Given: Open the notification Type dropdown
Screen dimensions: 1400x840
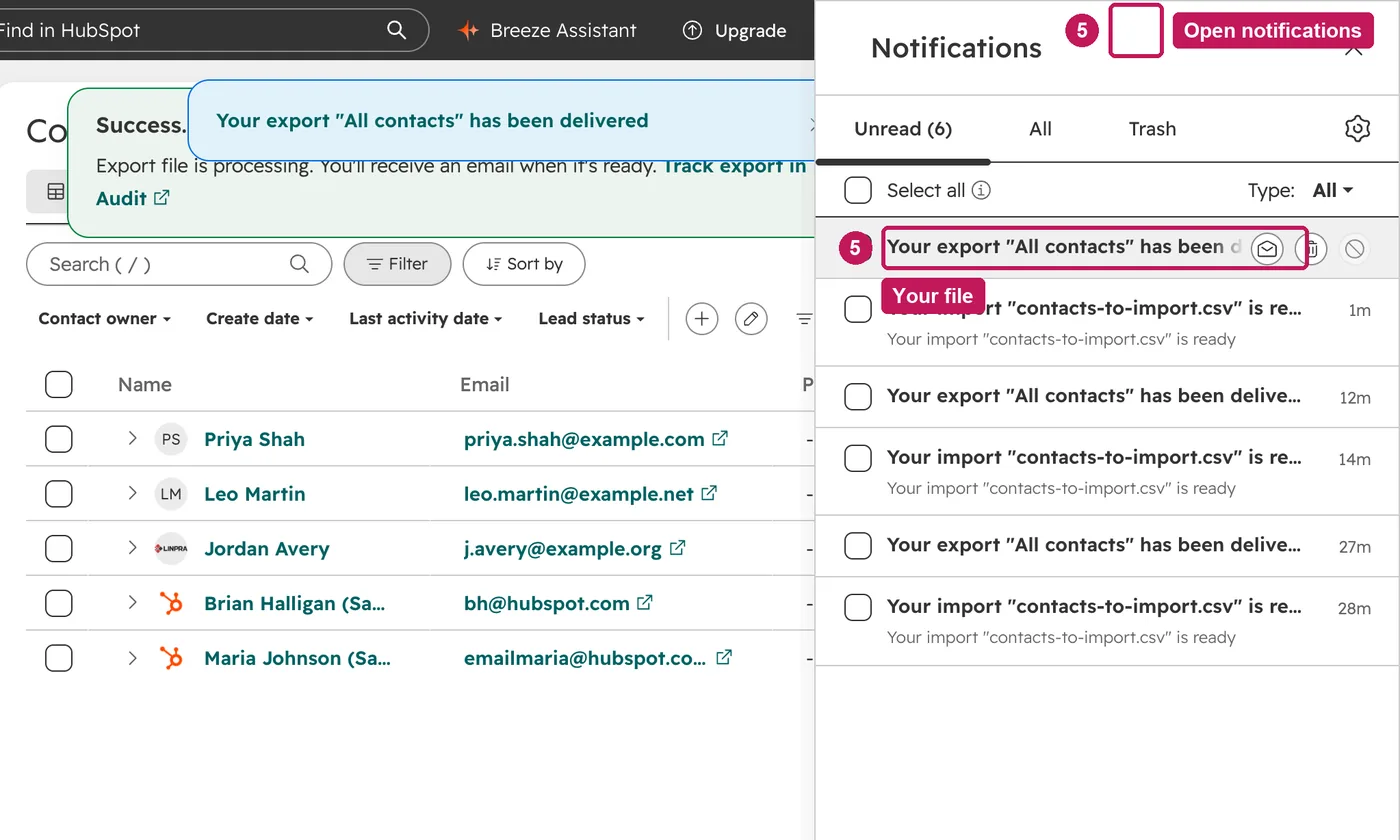Looking at the screenshot, I should (x=1333, y=190).
